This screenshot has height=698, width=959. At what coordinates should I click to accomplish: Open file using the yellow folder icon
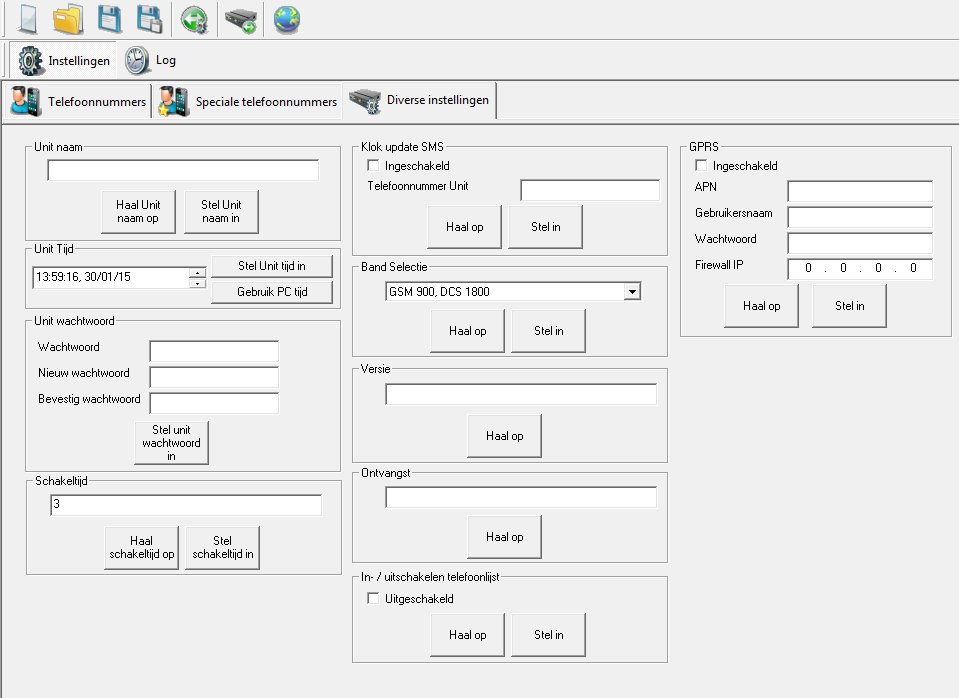pos(68,19)
